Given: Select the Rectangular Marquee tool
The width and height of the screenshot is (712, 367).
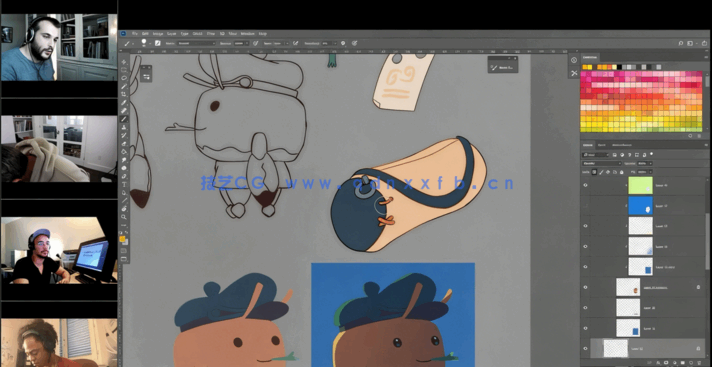Looking at the screenshot, I should tap(124, 69).
